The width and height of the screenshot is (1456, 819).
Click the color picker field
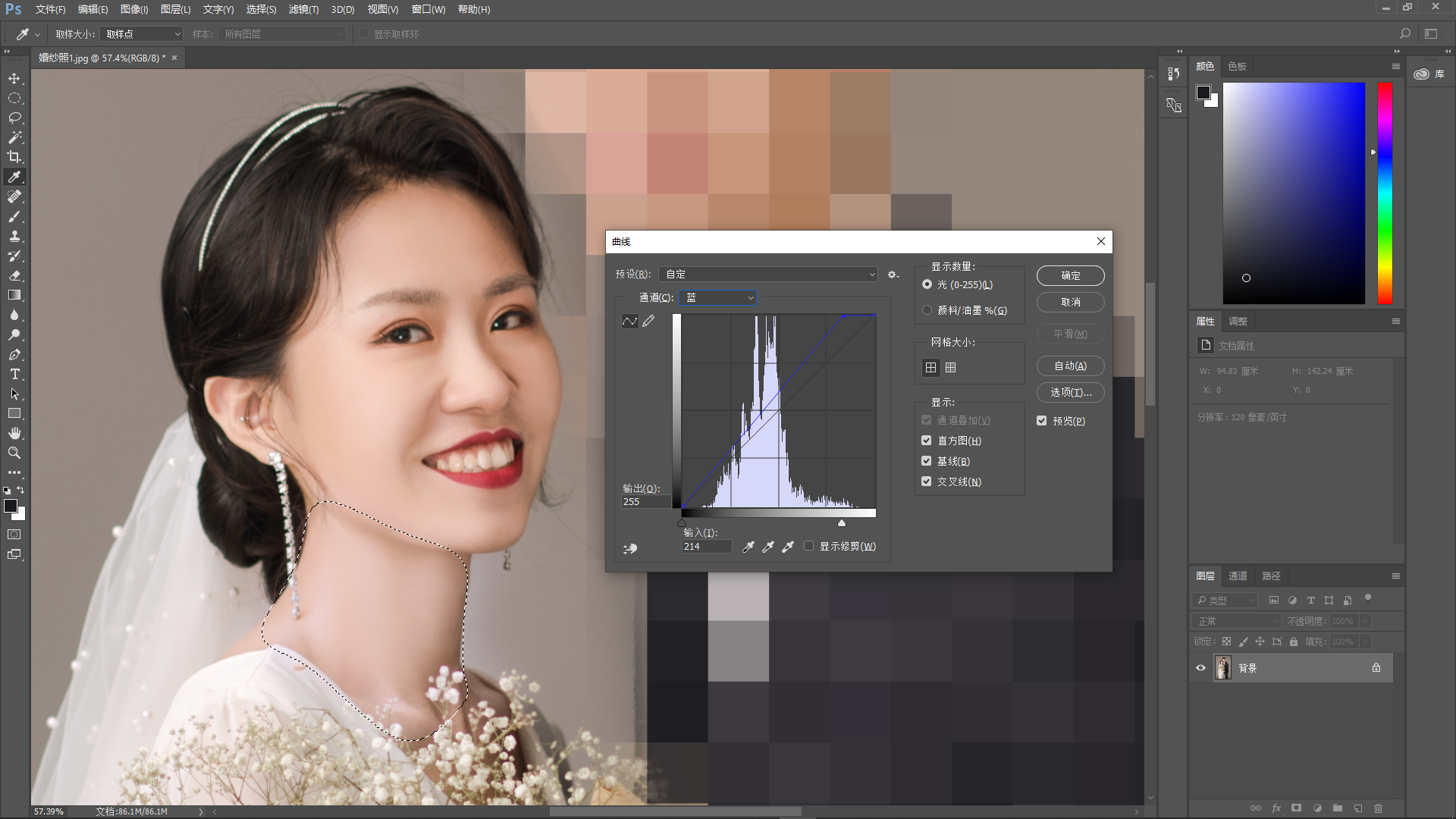click(x=1294, y=193)
